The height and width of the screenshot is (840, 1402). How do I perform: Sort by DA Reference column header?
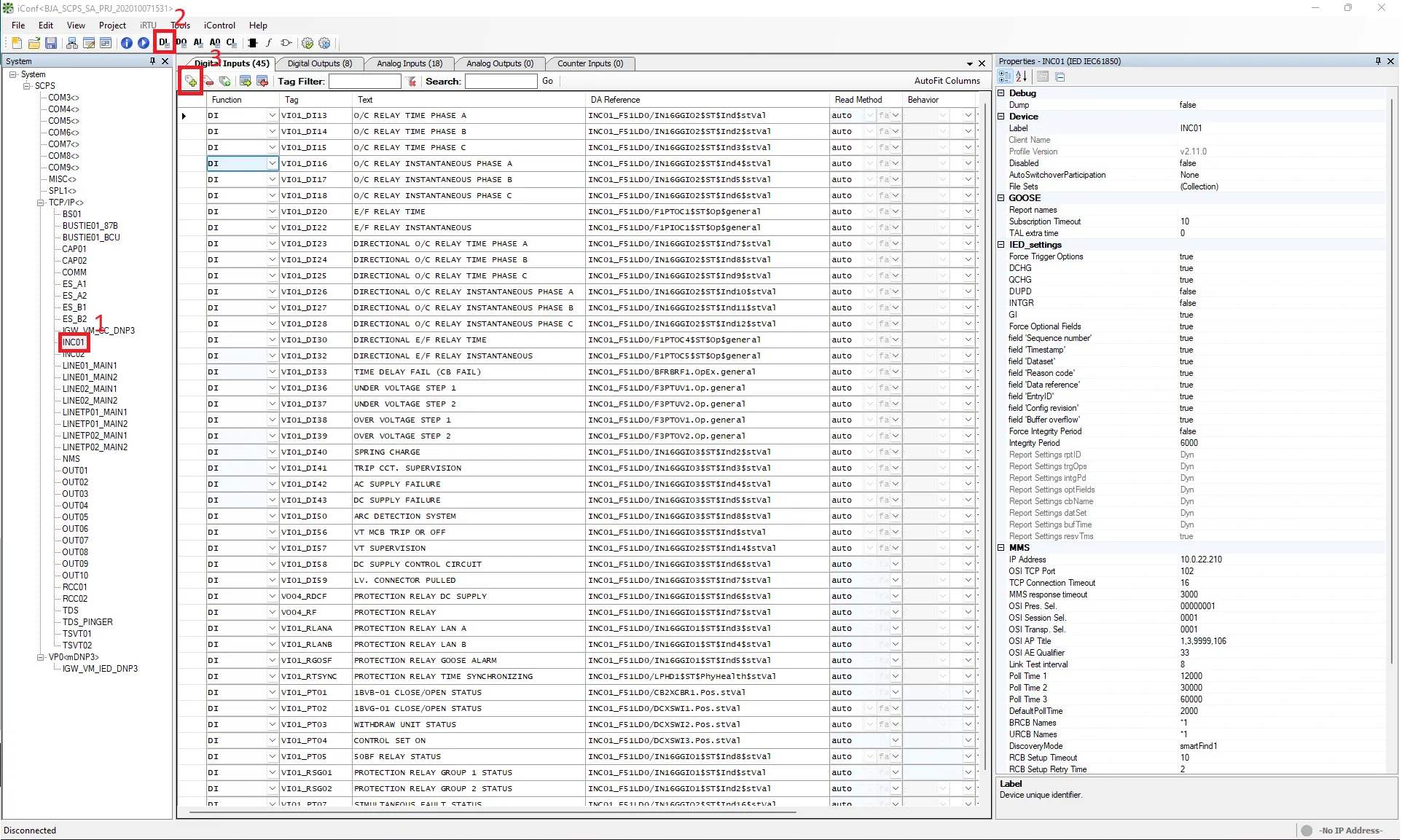(708, 100)
